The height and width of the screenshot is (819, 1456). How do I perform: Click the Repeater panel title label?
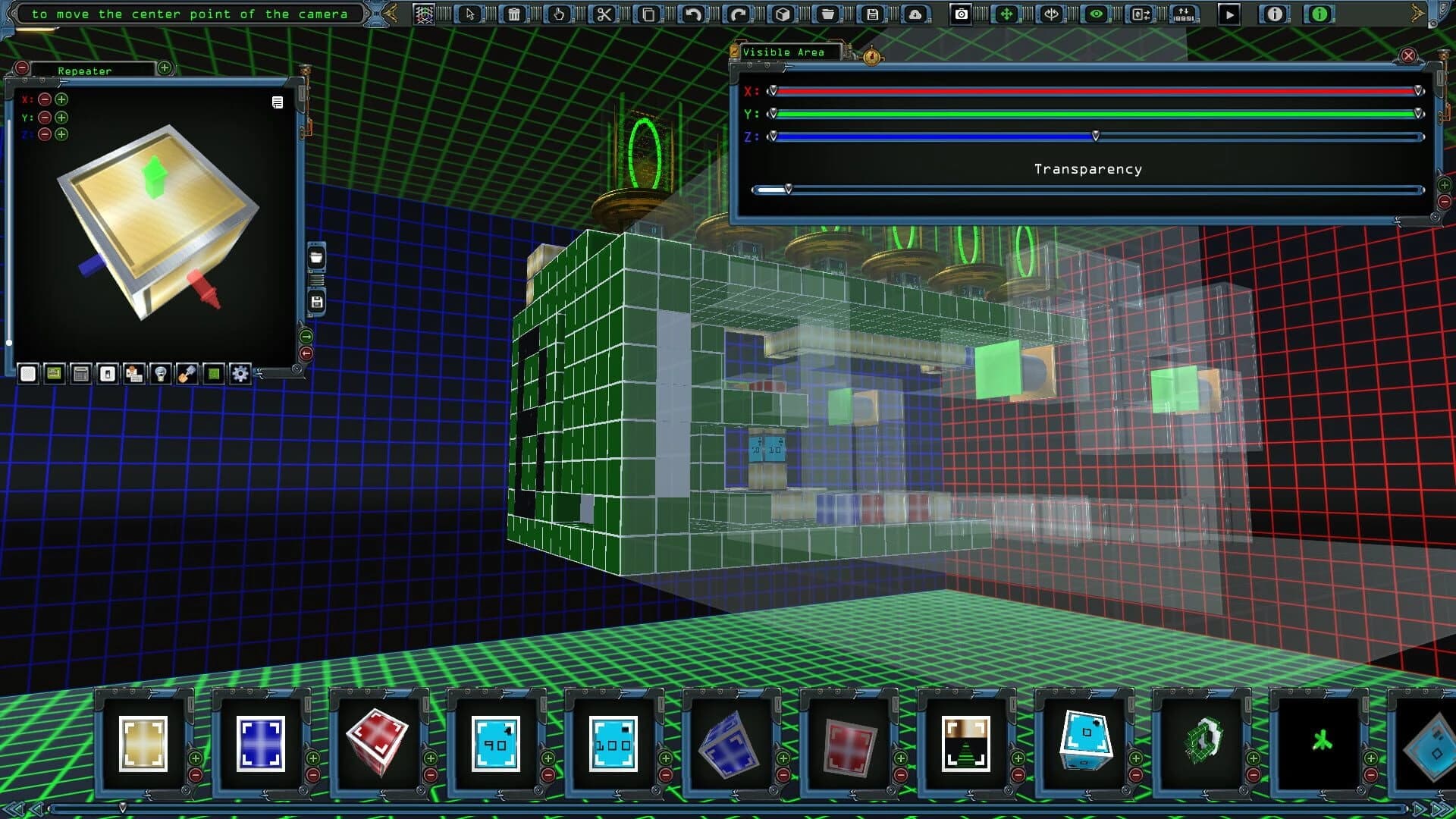point(84,71)
